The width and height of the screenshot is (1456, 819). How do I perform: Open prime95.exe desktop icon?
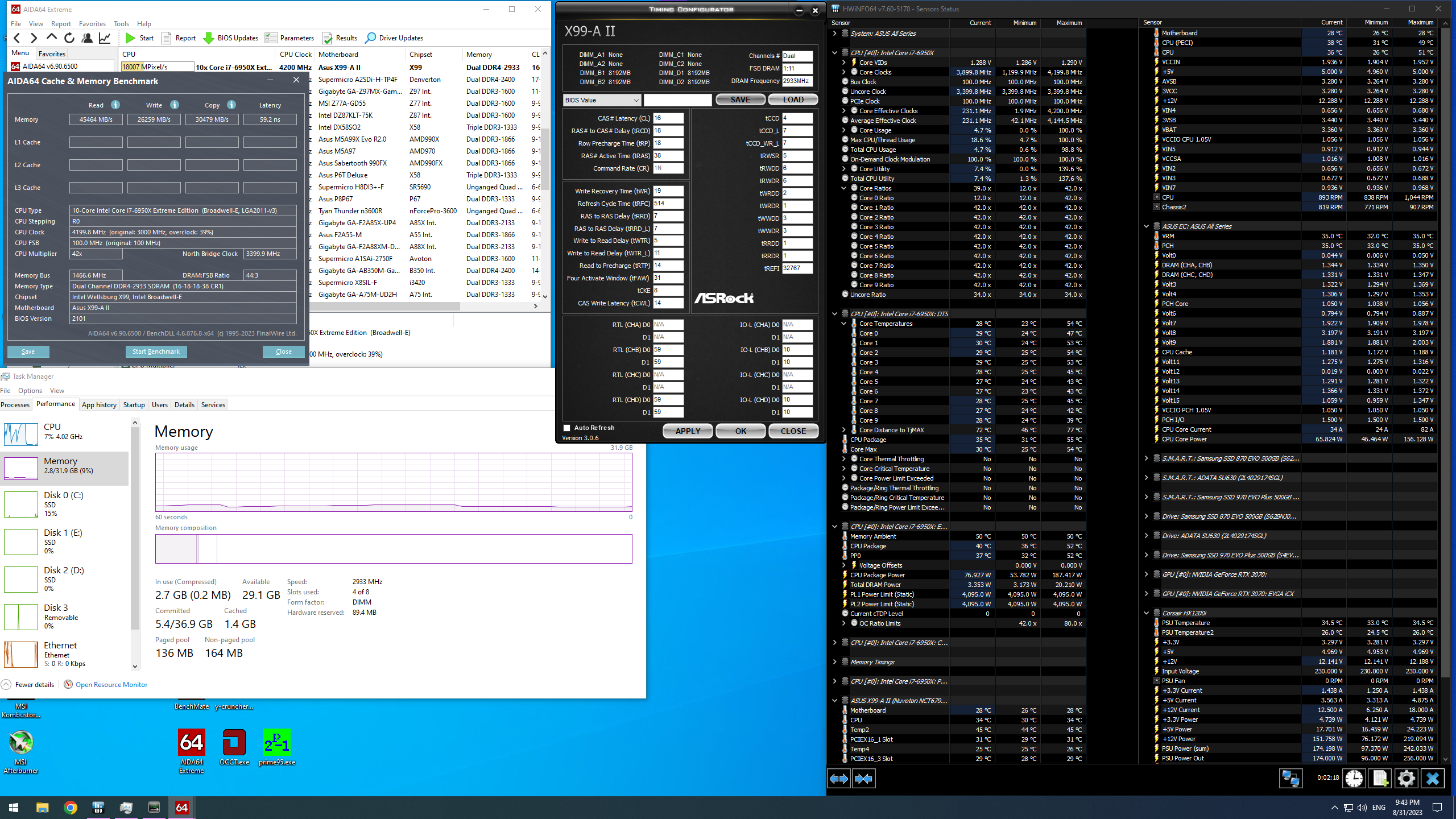277,743
